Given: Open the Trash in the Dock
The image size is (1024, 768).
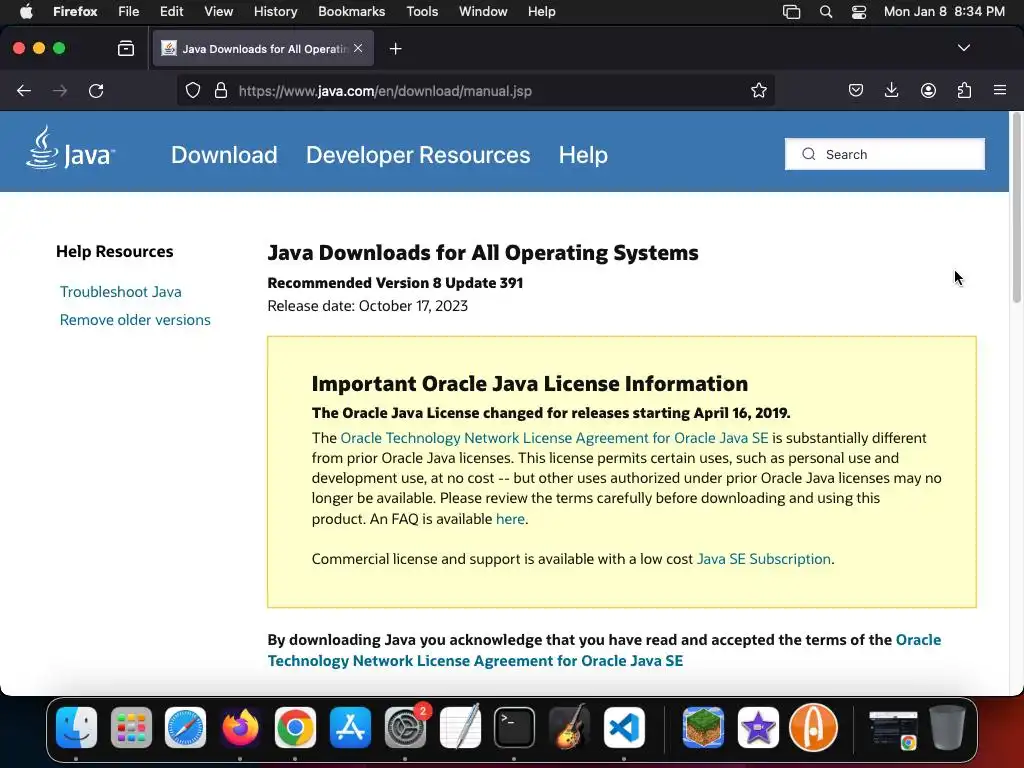Looking at the screenshot, I should point(948,727).
